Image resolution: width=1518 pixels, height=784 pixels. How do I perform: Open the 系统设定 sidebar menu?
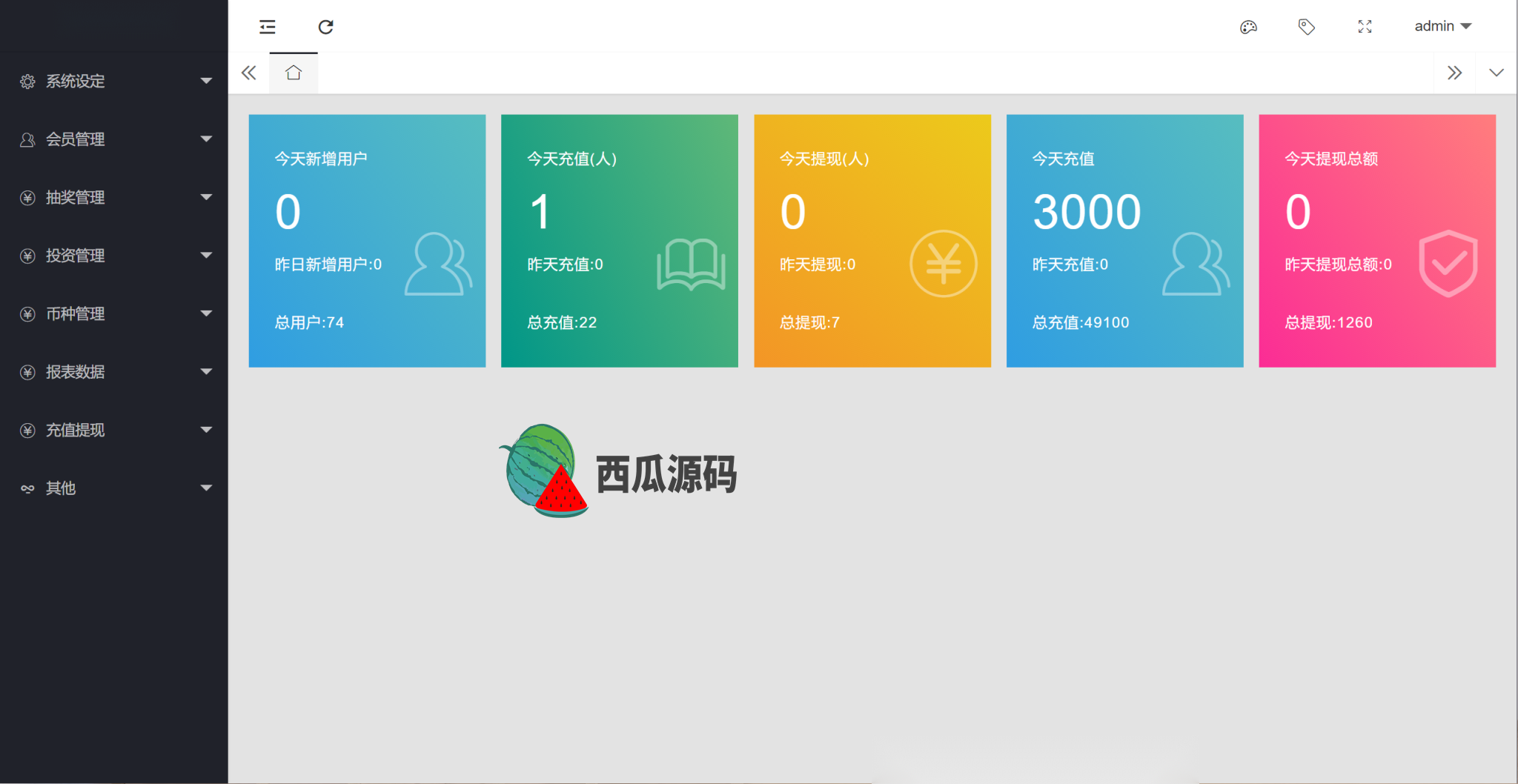114,82
